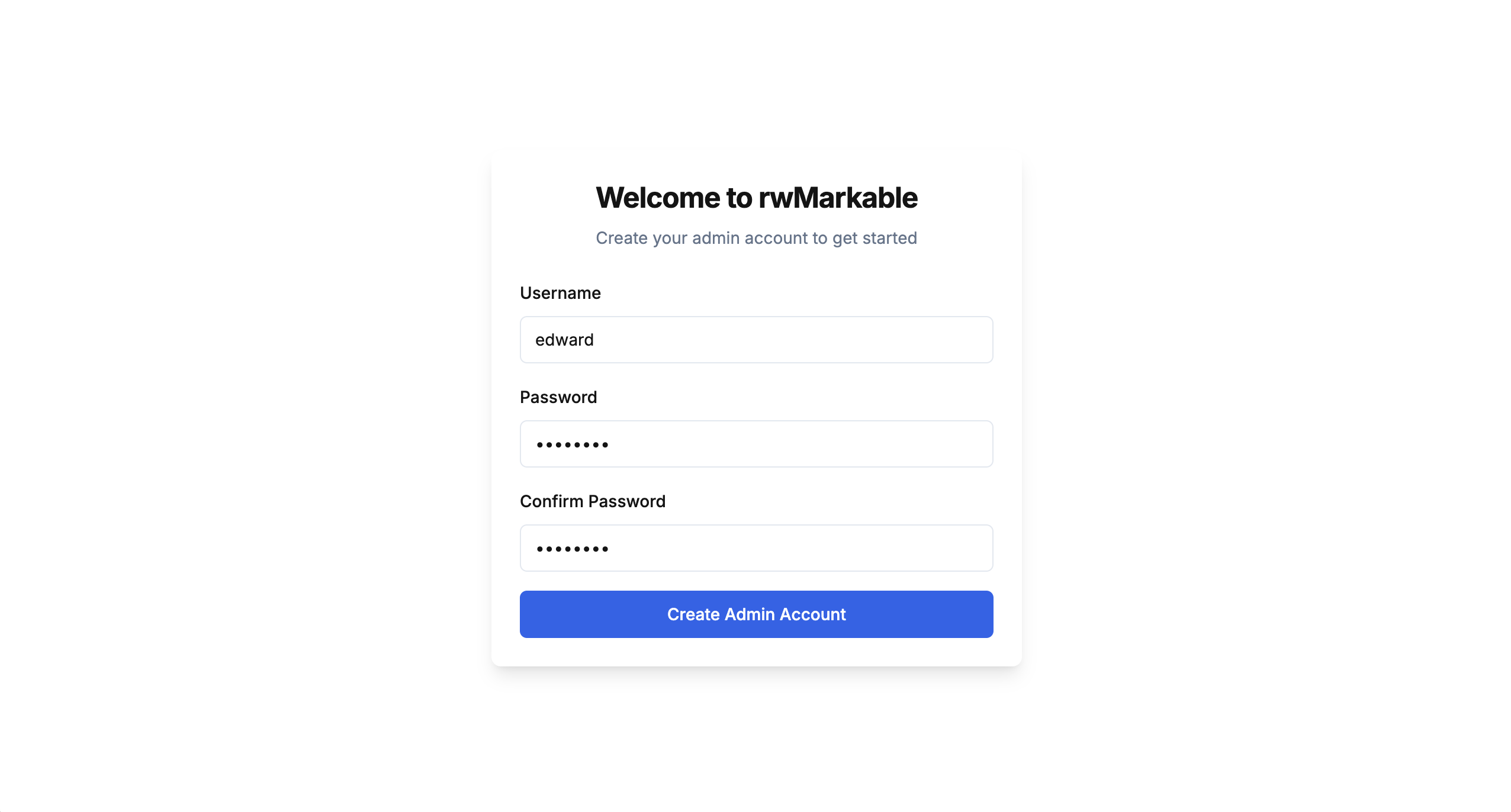Click the text 'edward' in Username

[x=564, y=340]
